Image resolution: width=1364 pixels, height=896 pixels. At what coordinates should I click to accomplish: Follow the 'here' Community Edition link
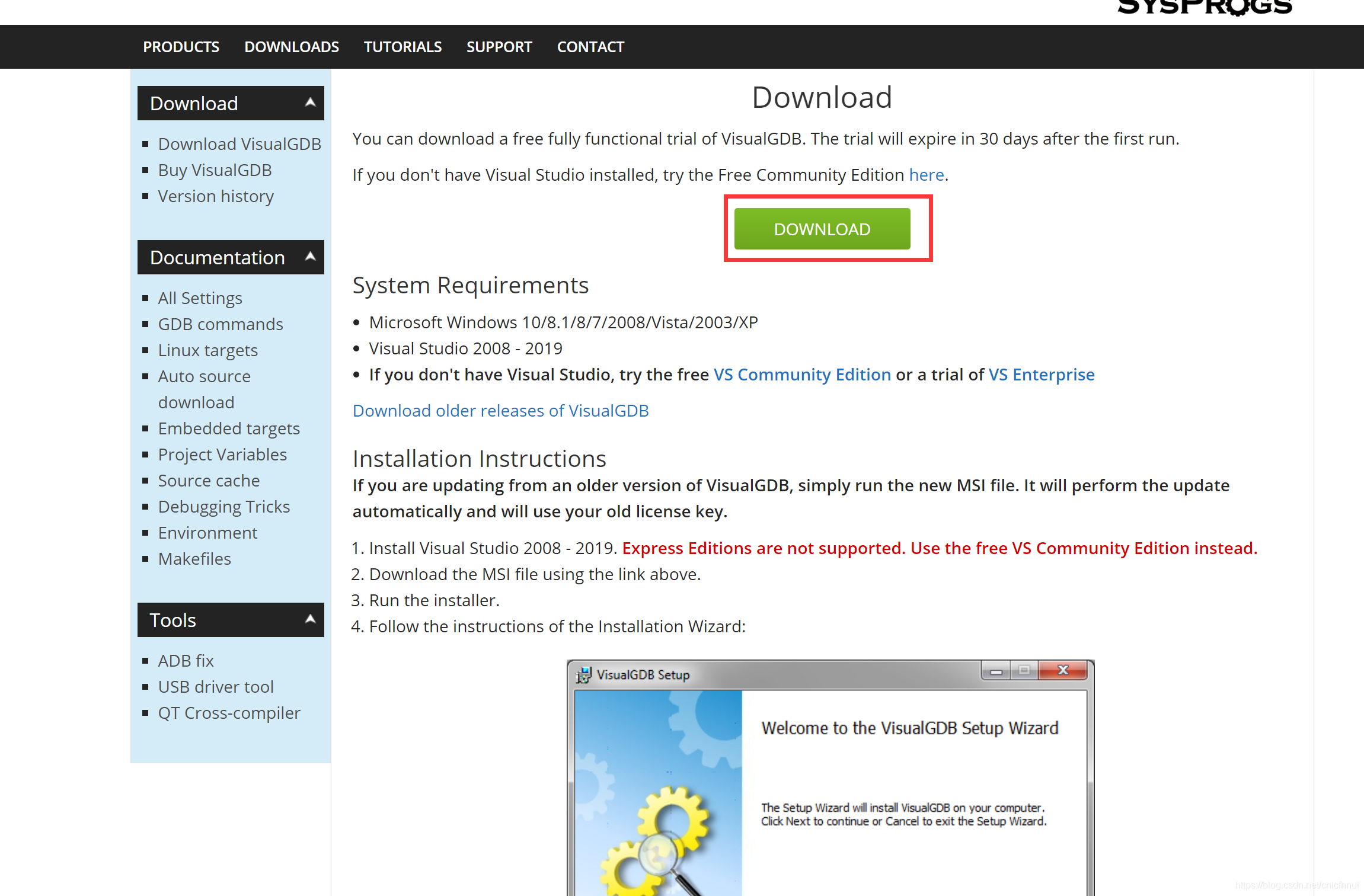point(926,174)
